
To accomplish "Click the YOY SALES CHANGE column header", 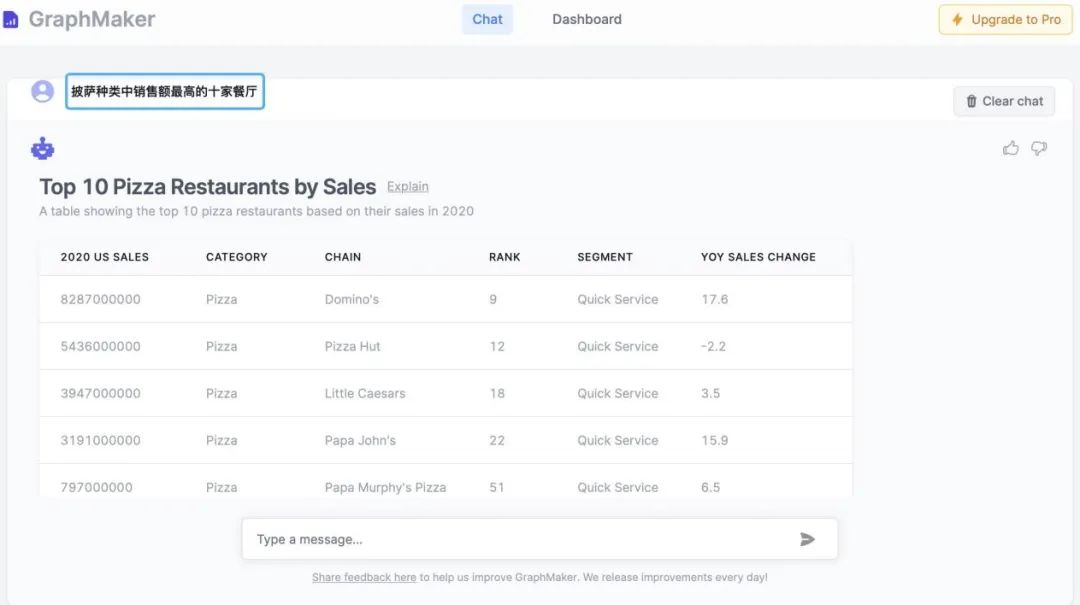I will click(x=758, y=257).
